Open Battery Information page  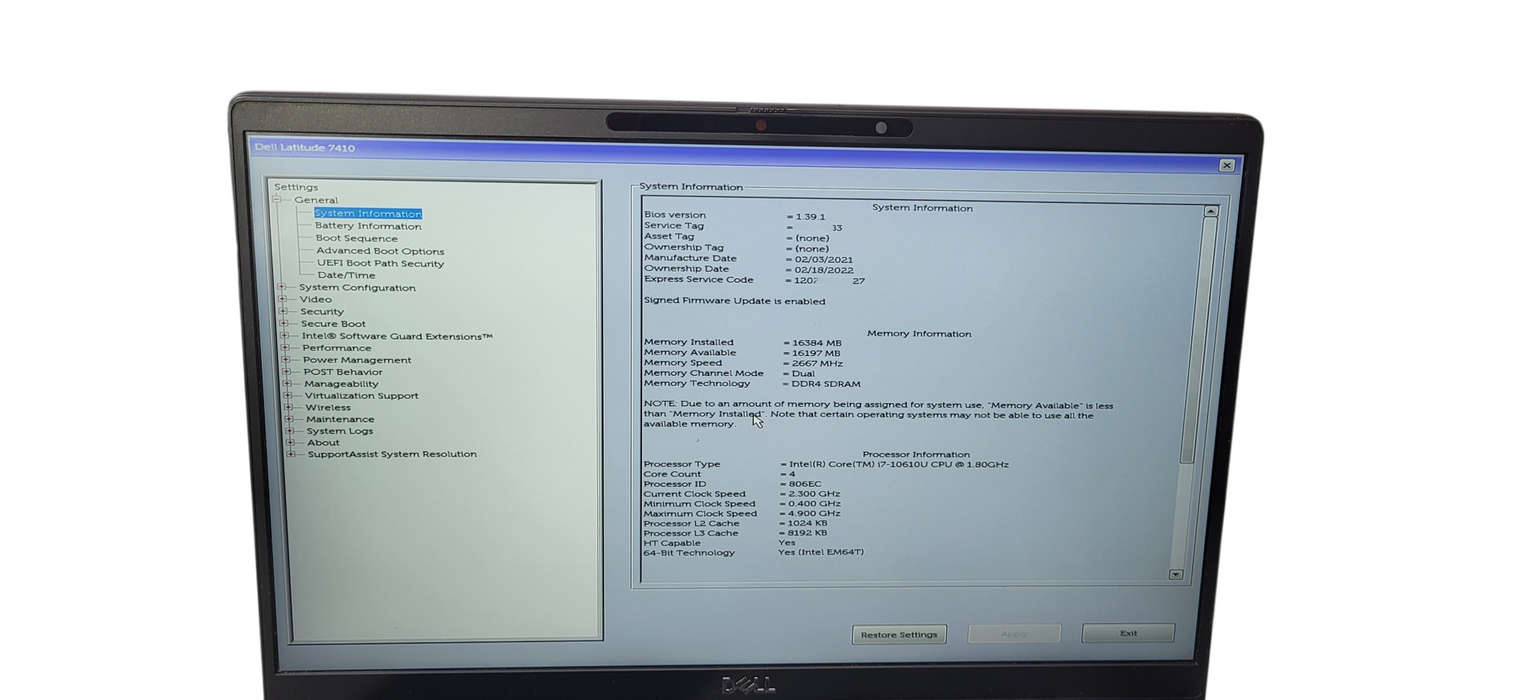click(x=368, y=226)
